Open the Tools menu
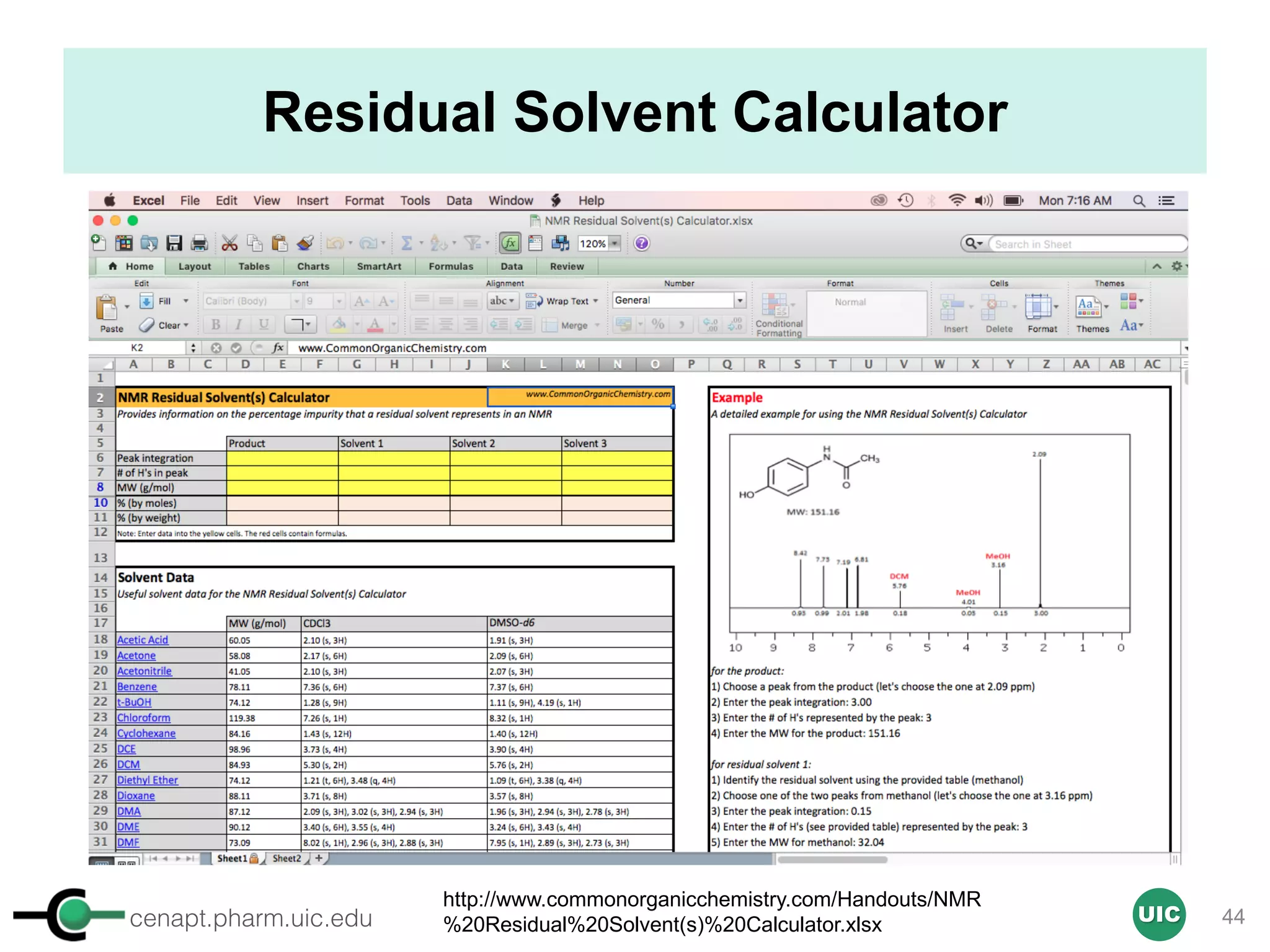 tap(415, 201)
